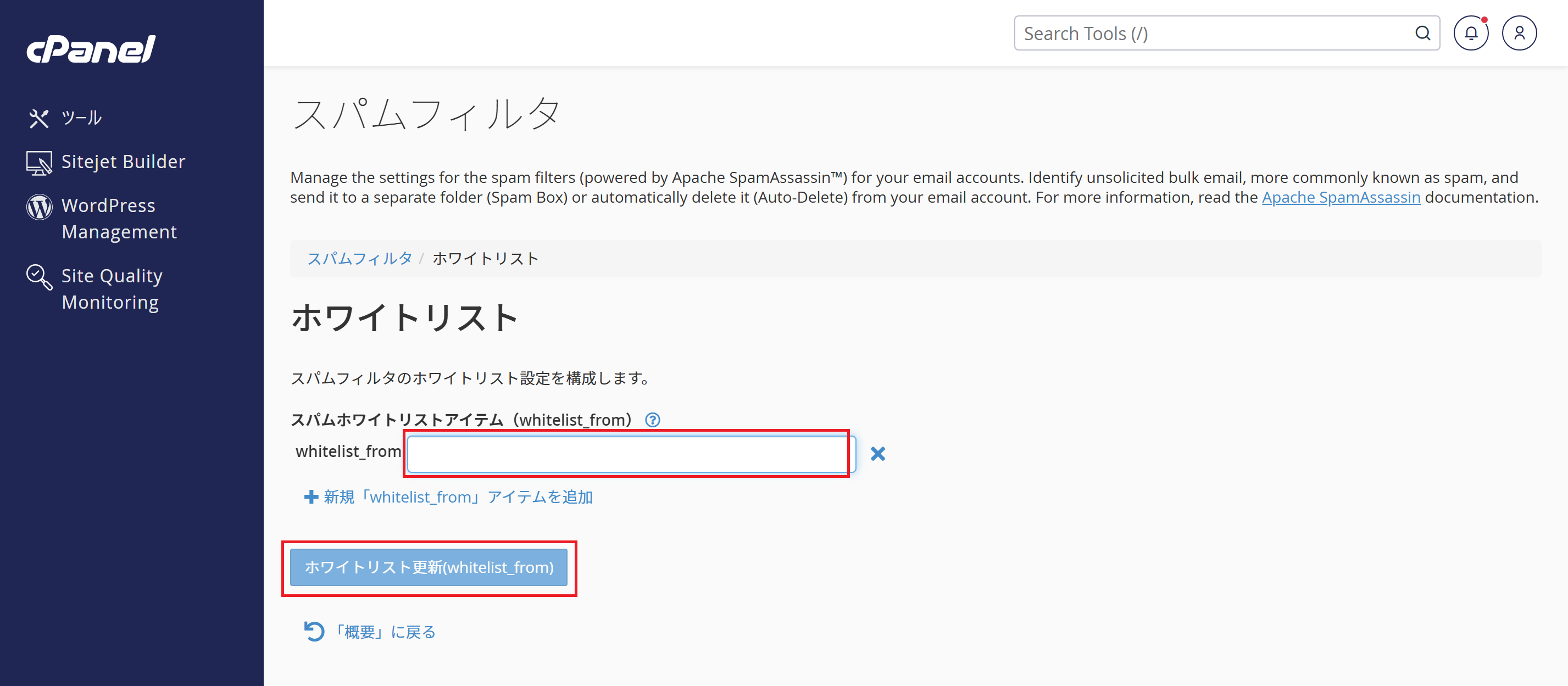Open Site Quality Monitoring in sidebar
This screenshot has height=686, width=1568.
click(112, 288)
